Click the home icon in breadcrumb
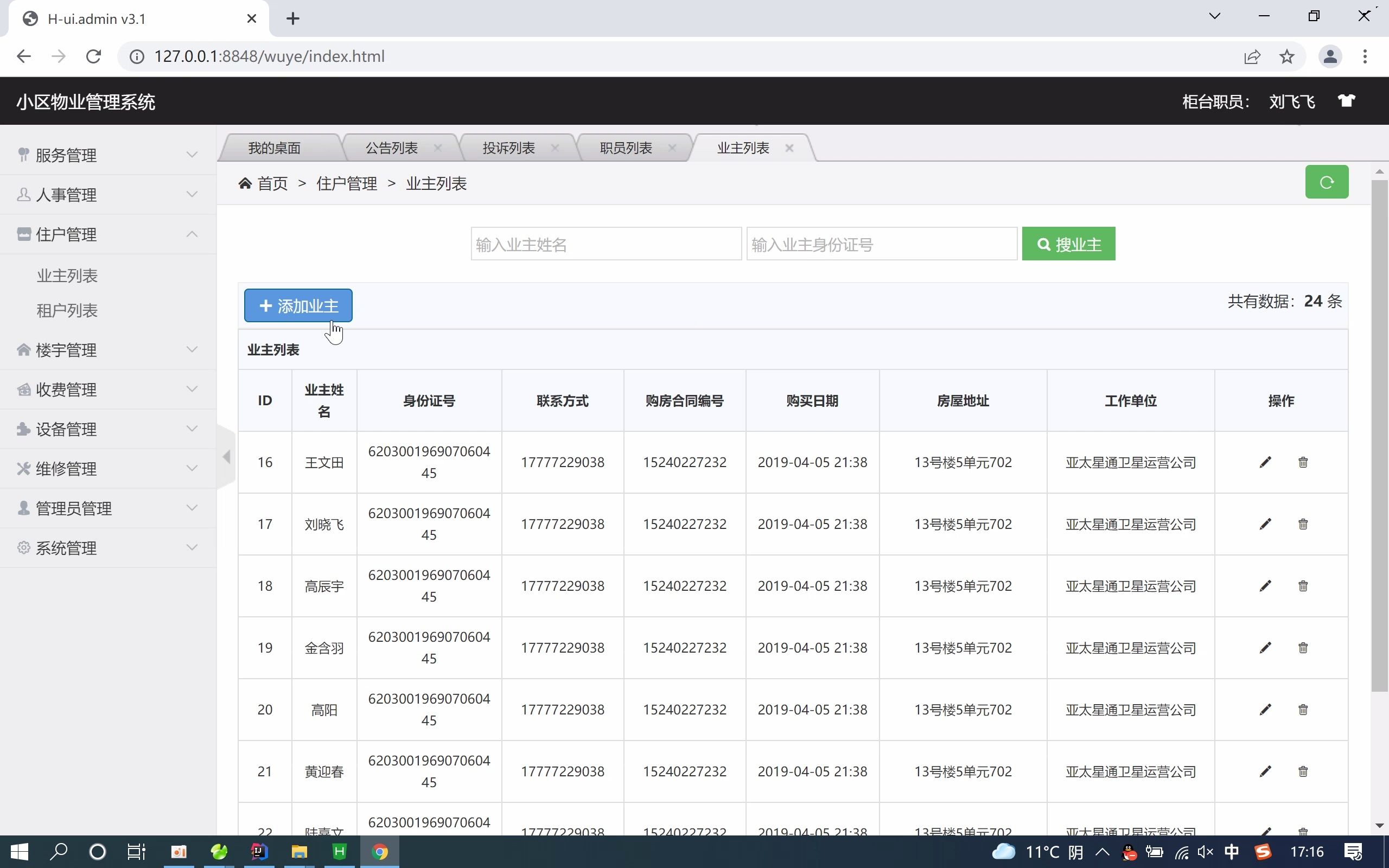 point(245,184)
